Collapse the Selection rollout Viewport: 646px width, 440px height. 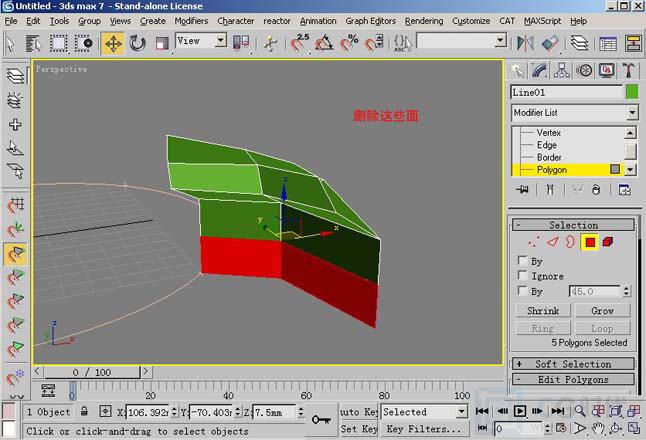573,225
